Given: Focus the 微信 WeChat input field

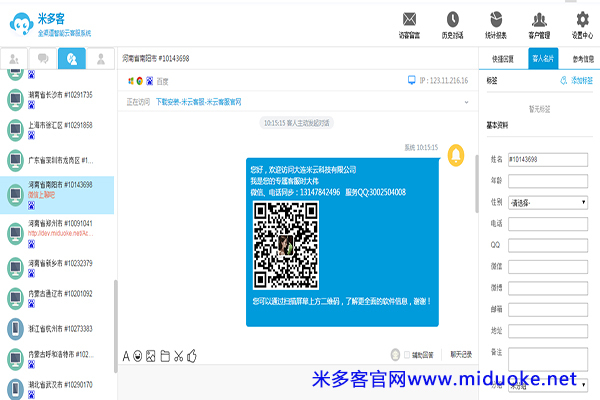Looking at the screenshot, I should [548, 267].
